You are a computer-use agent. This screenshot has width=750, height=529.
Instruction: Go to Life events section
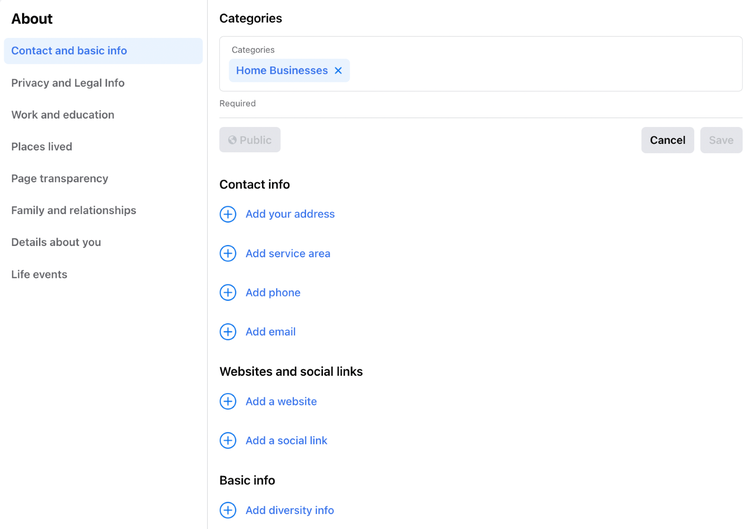click(x=39, y=275)
